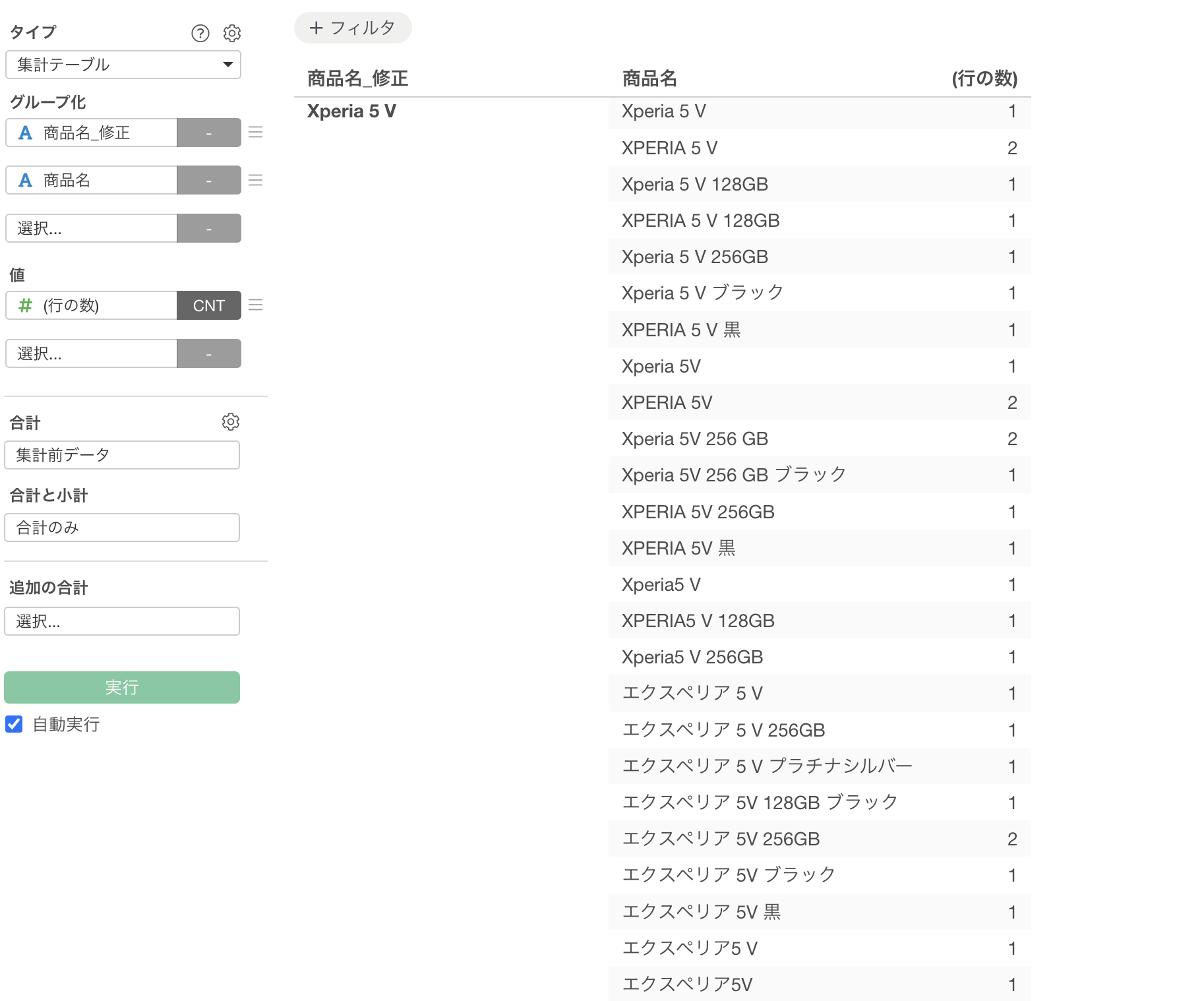1204x1001 pixels.
Task: Sort by the (行の数) column header
Action: 984,78
